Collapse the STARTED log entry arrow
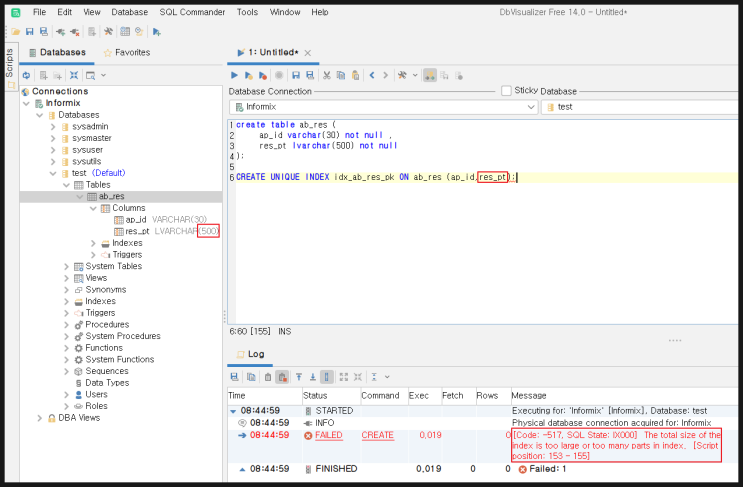This screenshot has width=743, height=487. click(x=233, y=411)
